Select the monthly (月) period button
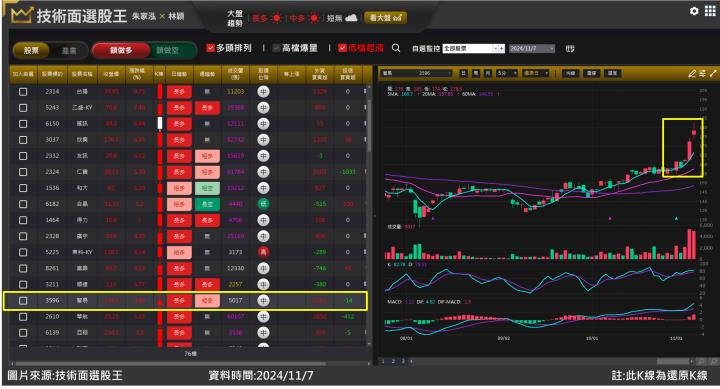The width and height of the screenshot is (720, 389). [x=488, y=73]
